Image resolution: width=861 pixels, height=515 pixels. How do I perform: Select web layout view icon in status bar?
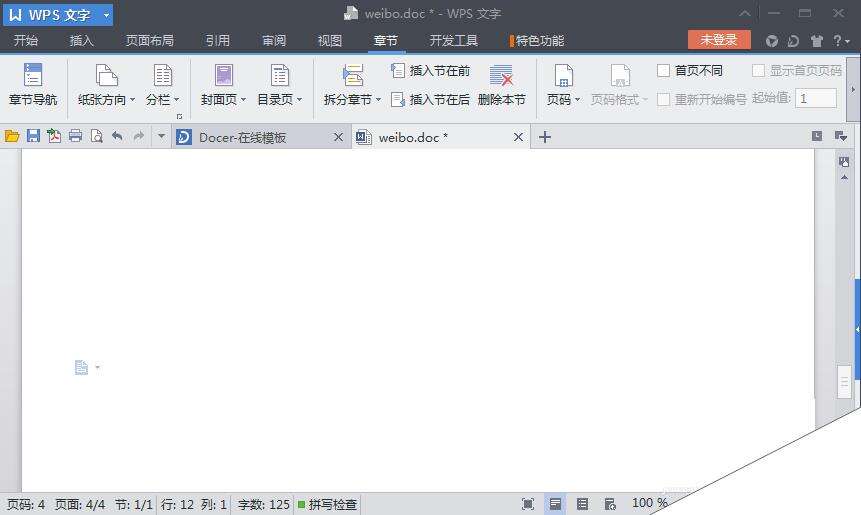pyautogui.click(x=610, y=503)
